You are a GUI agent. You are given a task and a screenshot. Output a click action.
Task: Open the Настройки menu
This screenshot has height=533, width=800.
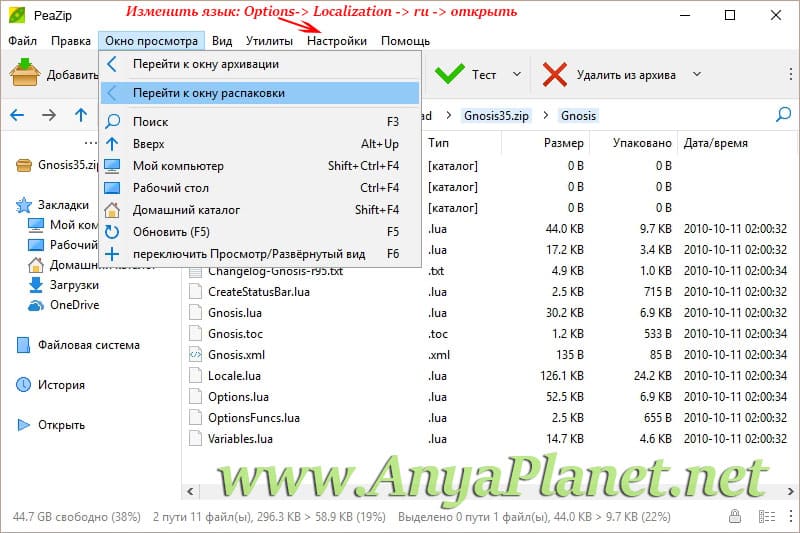[337, 41]
